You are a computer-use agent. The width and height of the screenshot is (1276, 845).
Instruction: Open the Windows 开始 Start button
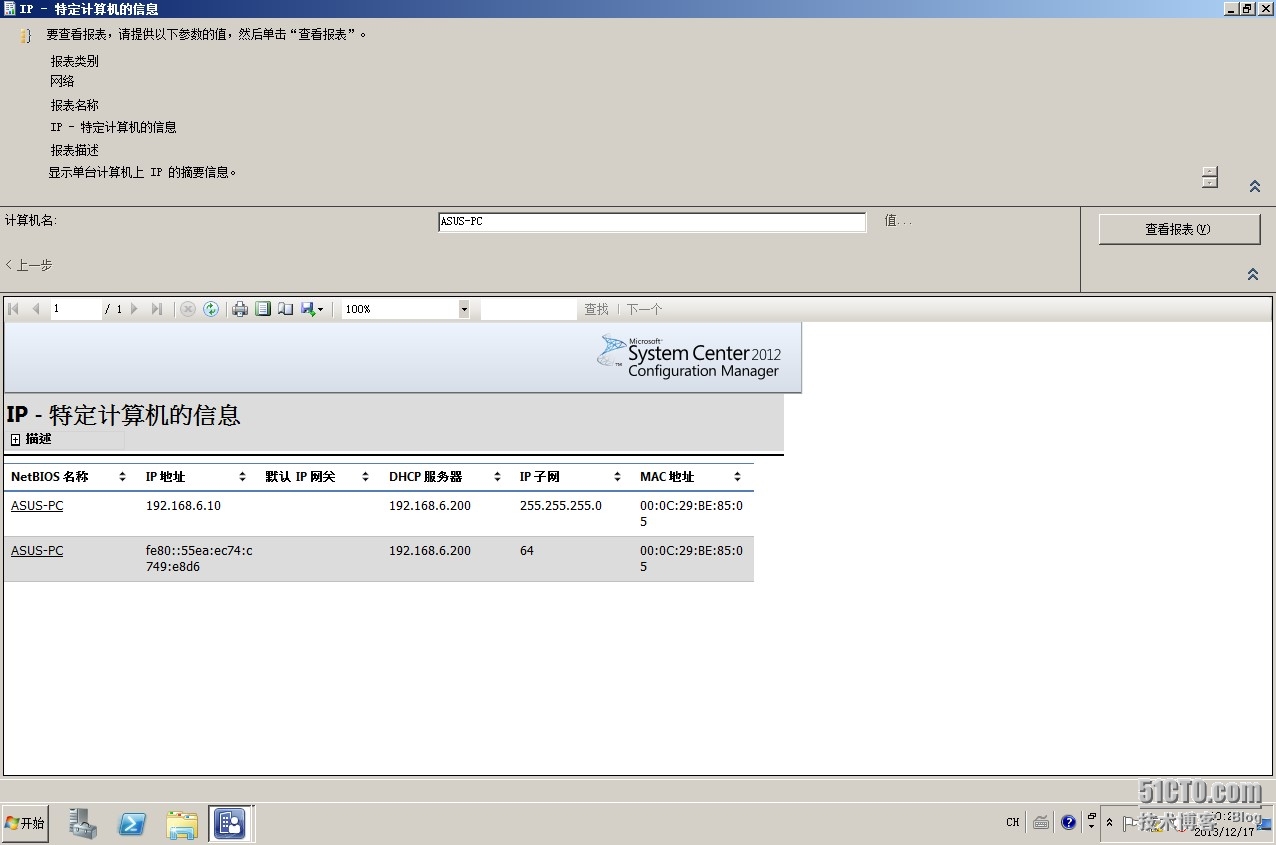(x=25, y=823)
